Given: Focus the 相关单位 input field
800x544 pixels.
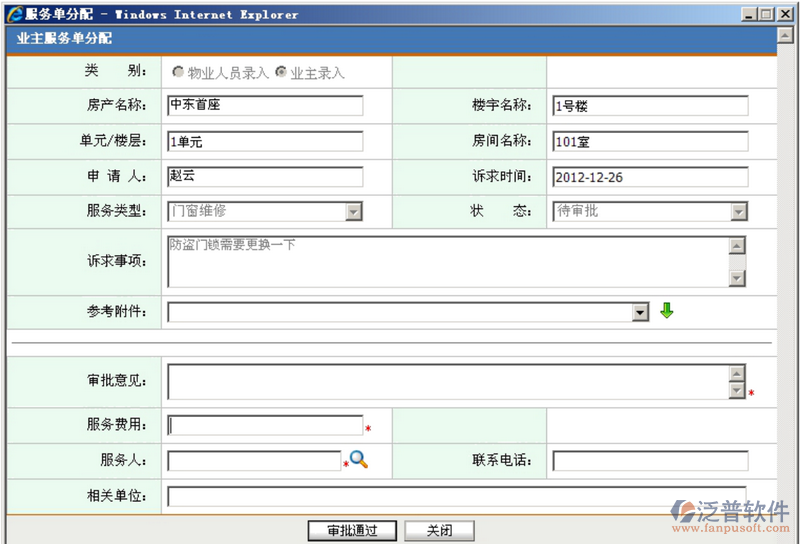Looking at the screenshot, I should [x=457, y=496].
